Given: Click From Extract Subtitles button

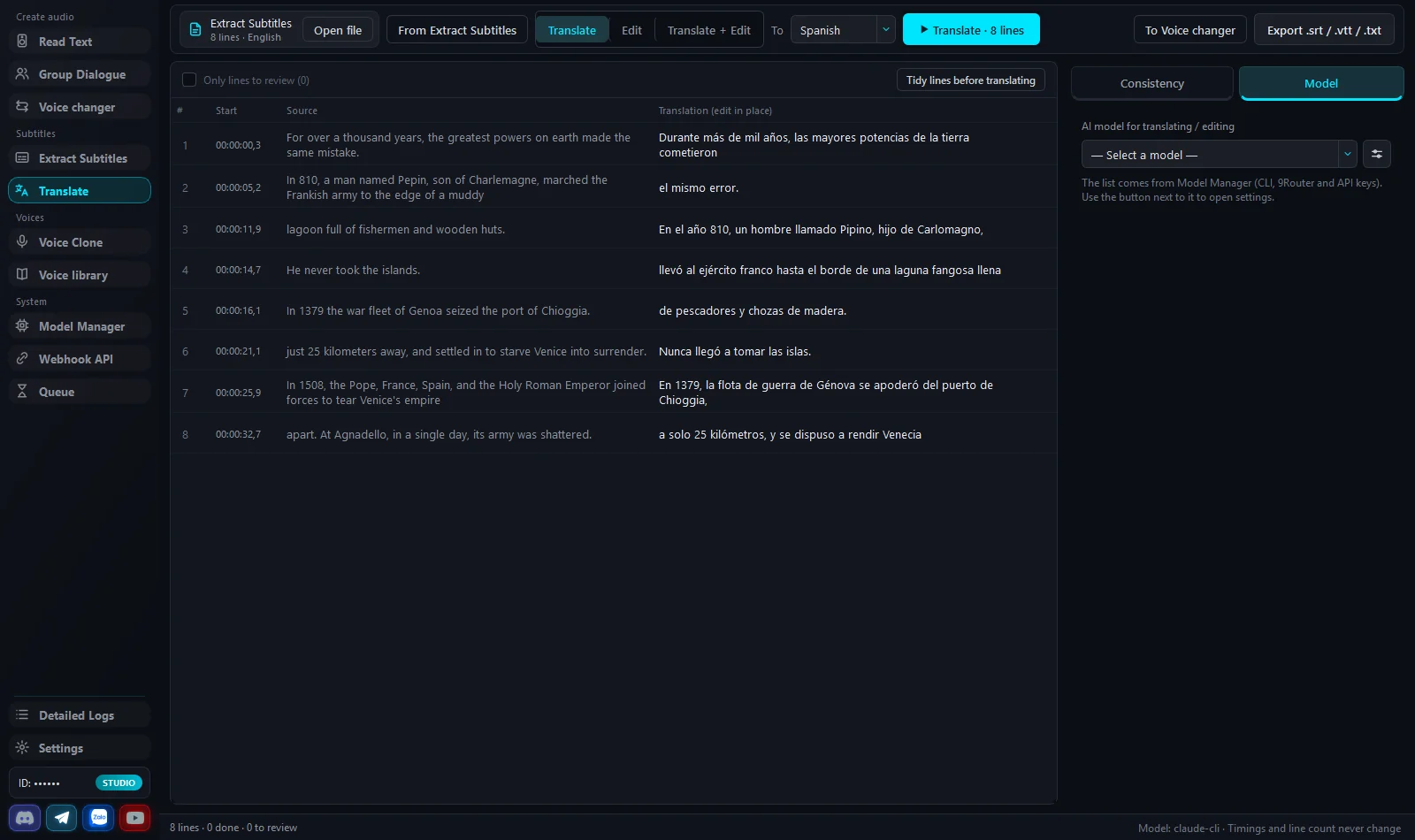Looking at the screenshot, I should pos(457,30).
